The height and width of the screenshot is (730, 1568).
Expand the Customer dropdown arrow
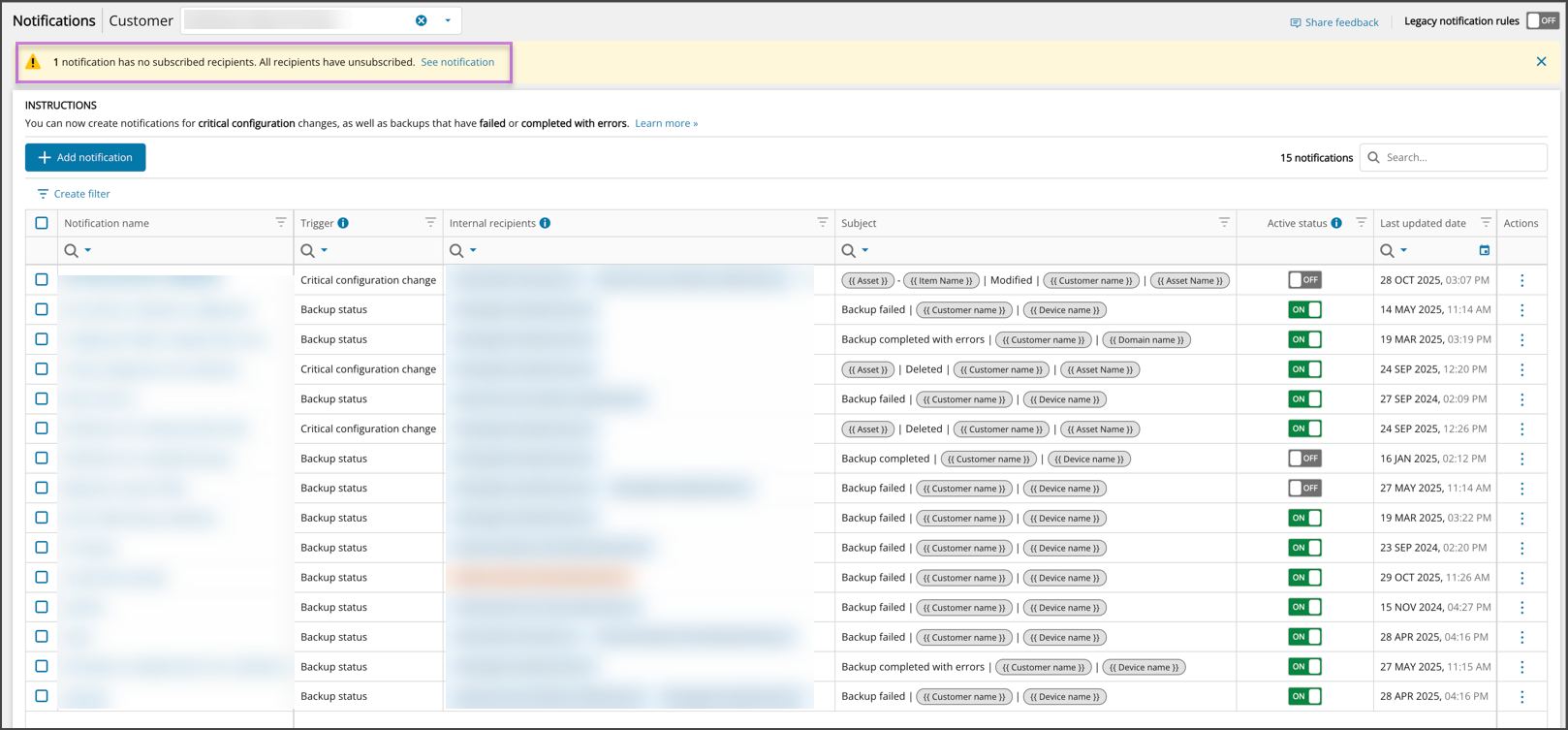pos(448,20)
